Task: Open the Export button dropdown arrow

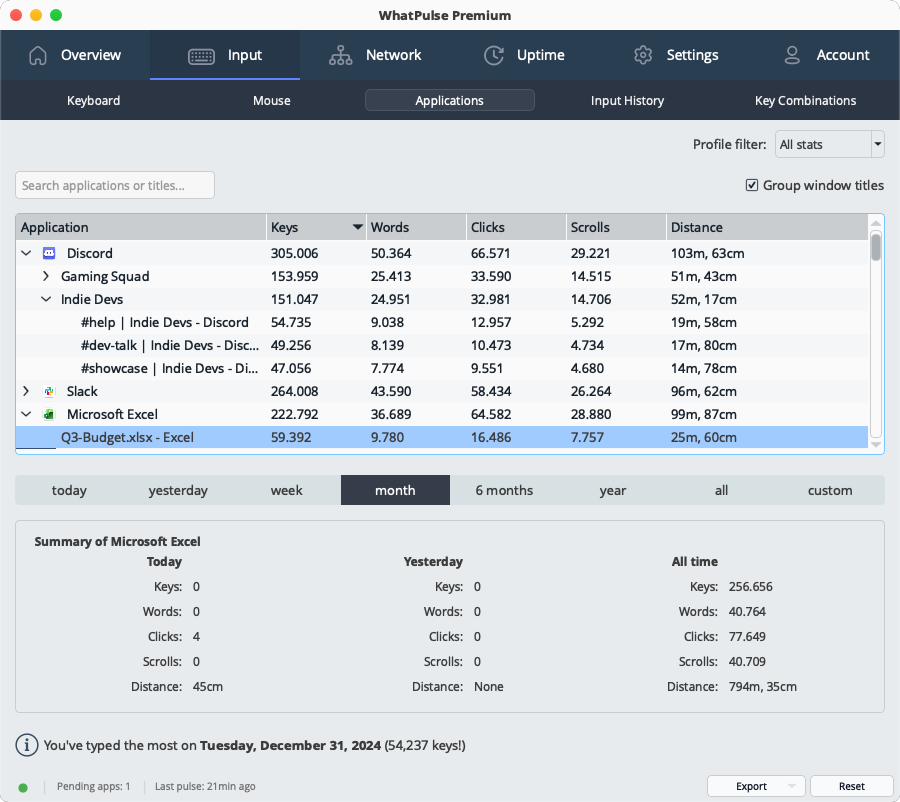Action: tap(792, 786)
